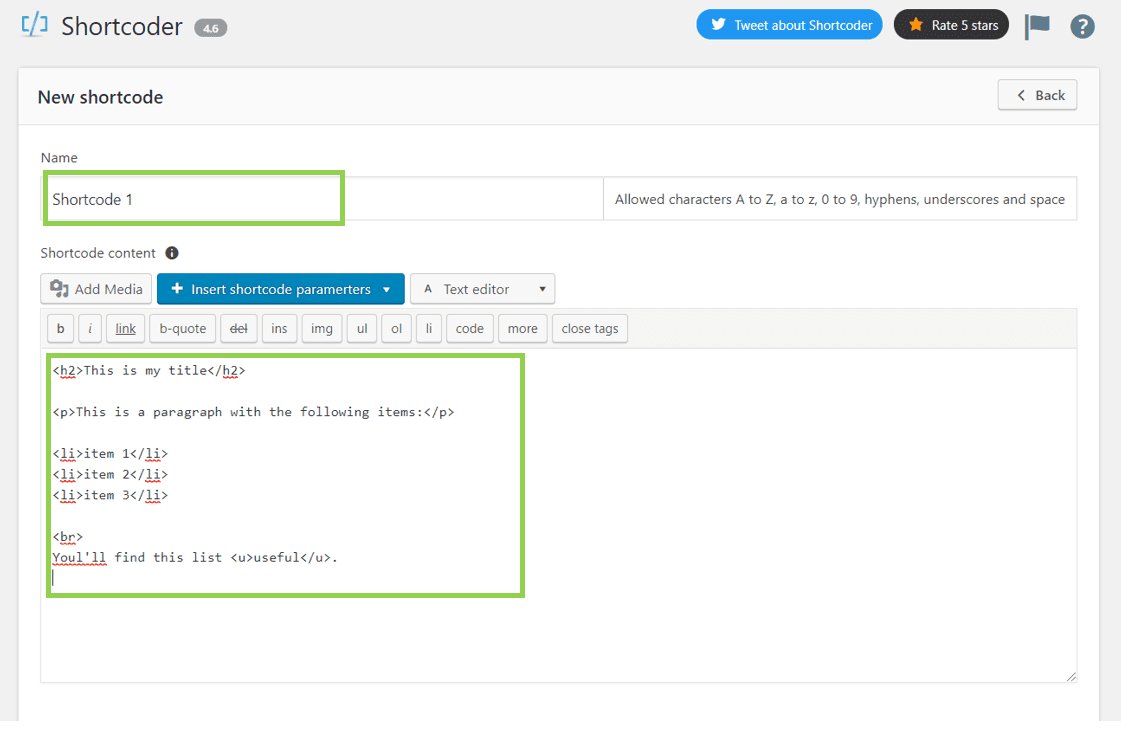Click the del strikethrough button
Image resolution: width=1121 pixels, height=748 pixels.
(238, 328)
